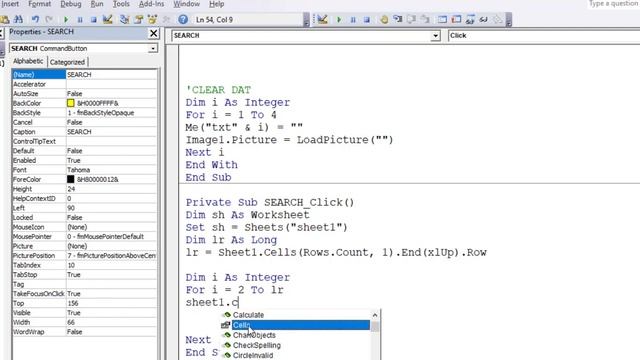
Task: Open the Object Browser icon
Action: click(153, 19)
